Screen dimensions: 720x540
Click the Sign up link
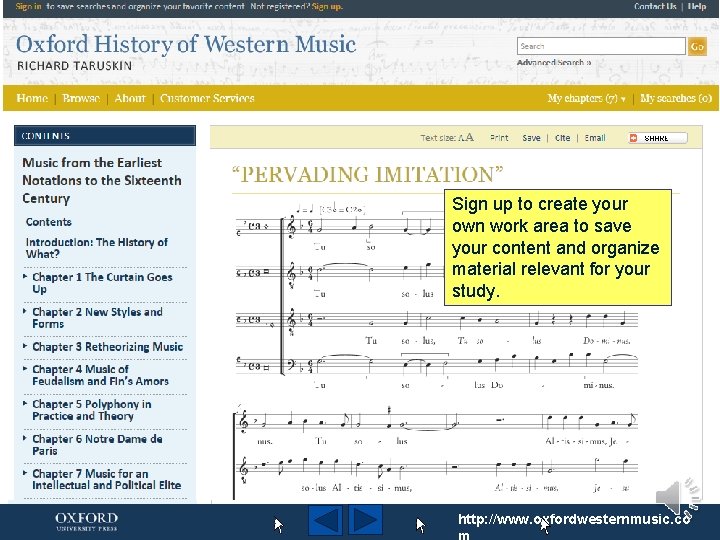(x=327, y=6)
